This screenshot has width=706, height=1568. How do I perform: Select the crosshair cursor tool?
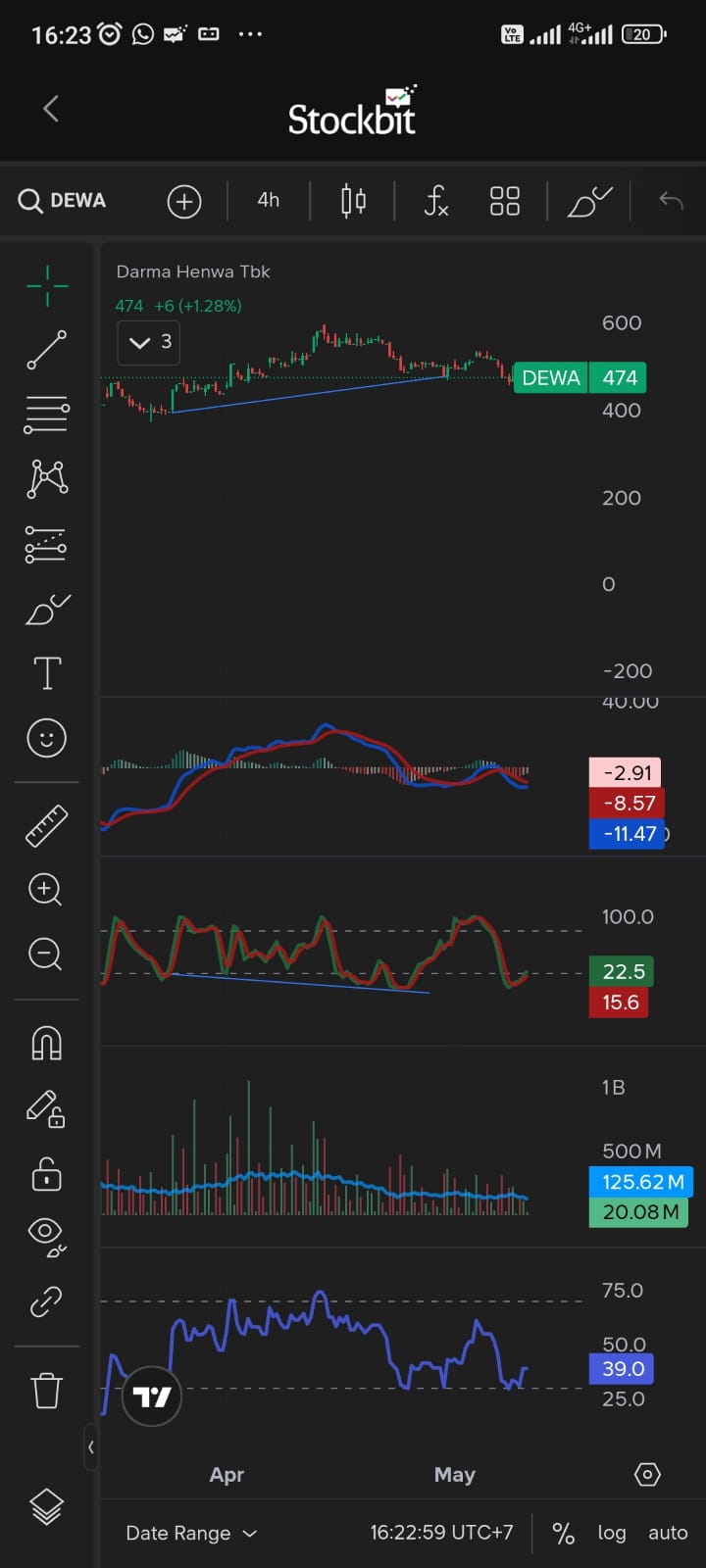[47, 285]
